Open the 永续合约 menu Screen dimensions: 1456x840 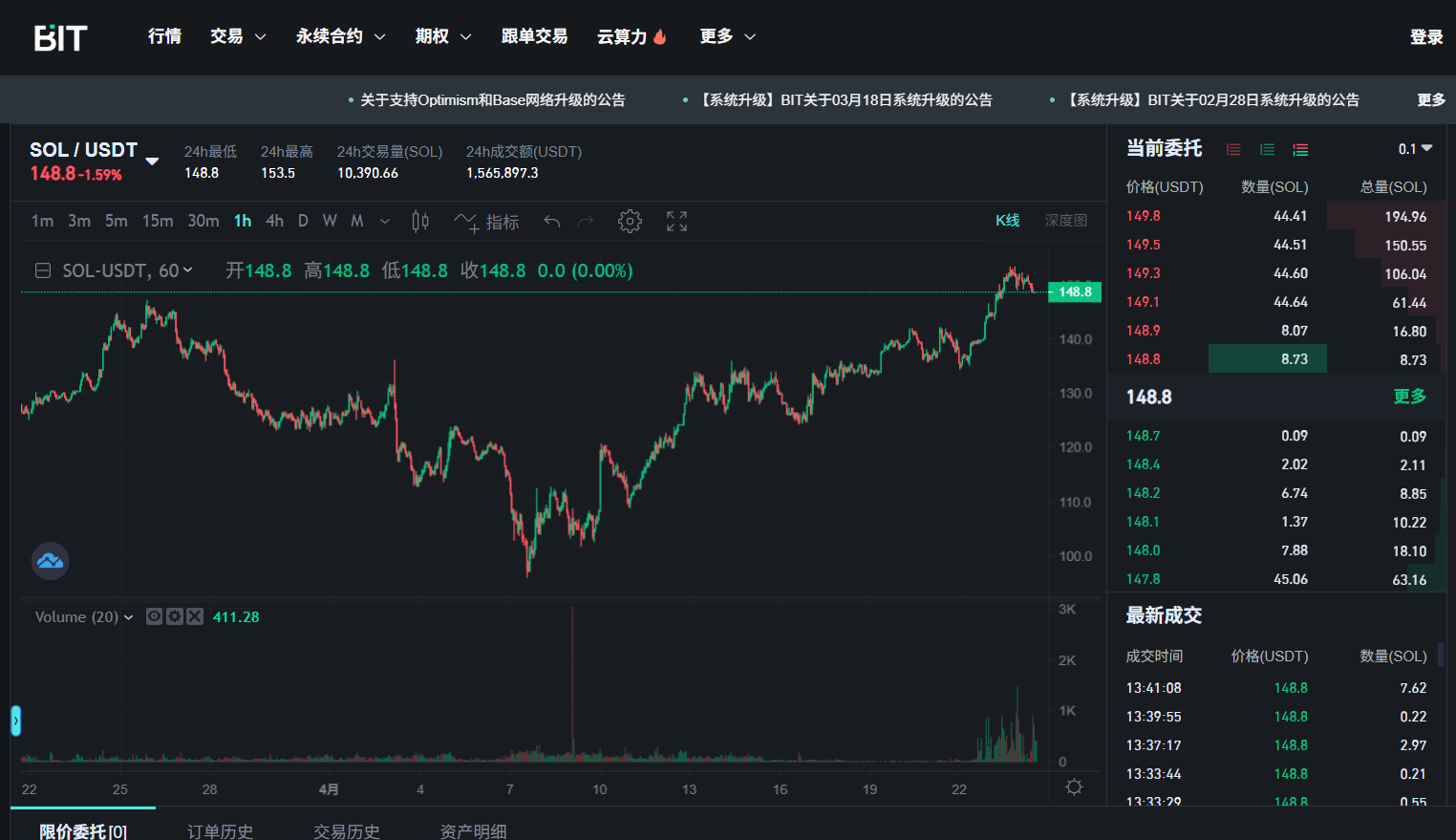click(x=340, y=36)
